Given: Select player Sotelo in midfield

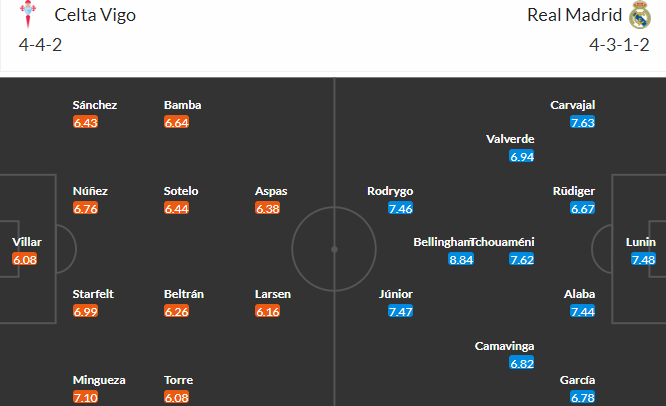Looking at the screenshot, I should [x=181, y=191].
